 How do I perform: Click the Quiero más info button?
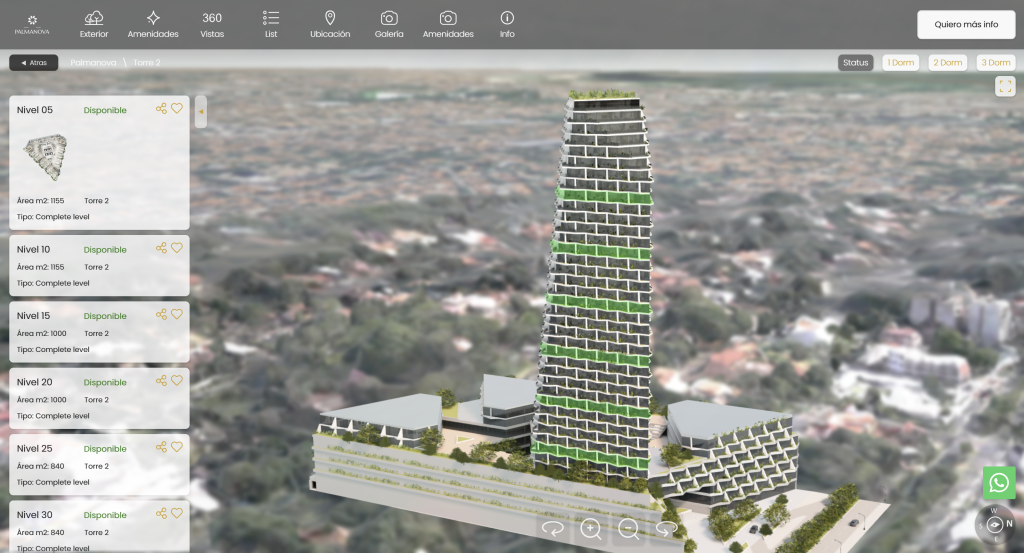click(966, 24)
